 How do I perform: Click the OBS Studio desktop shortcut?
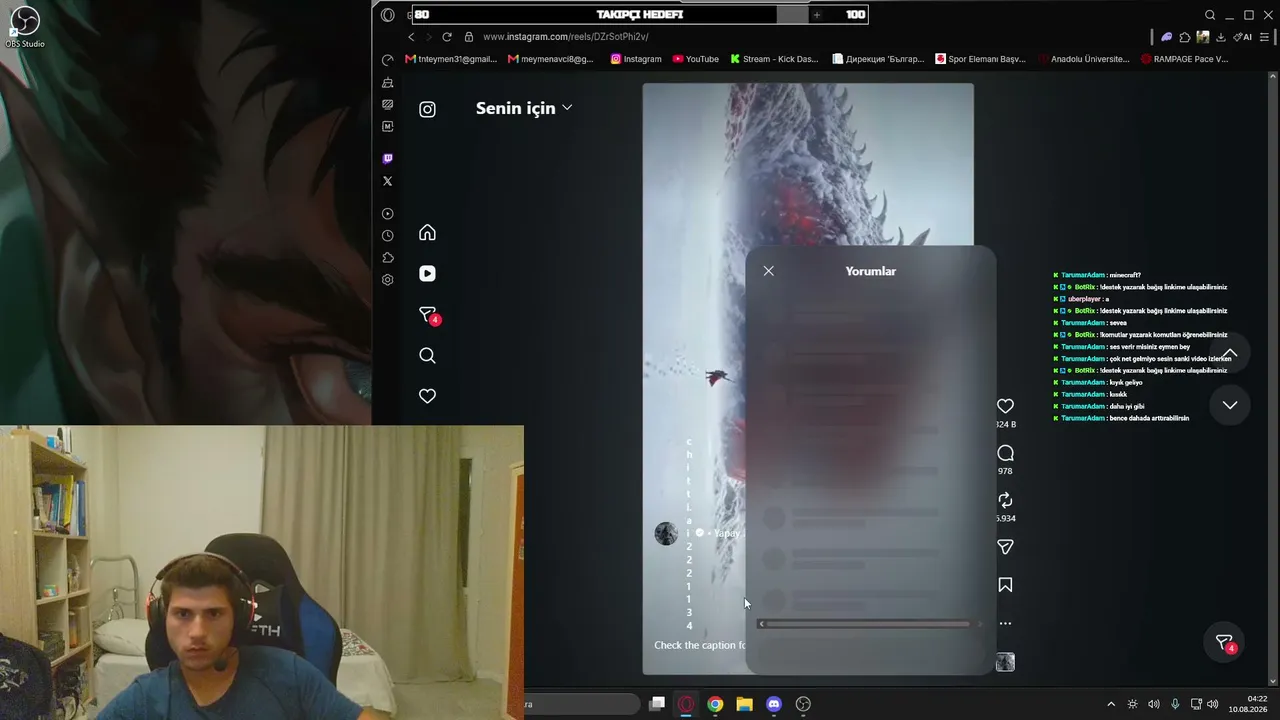tap(24, 27)
